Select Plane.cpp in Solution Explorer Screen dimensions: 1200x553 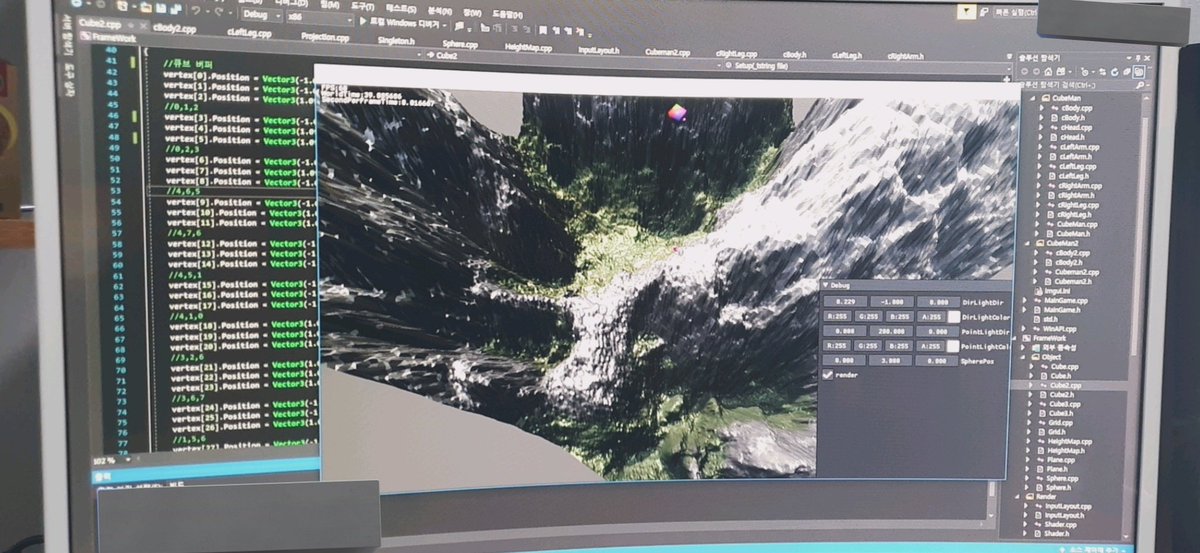(1060, 460)
